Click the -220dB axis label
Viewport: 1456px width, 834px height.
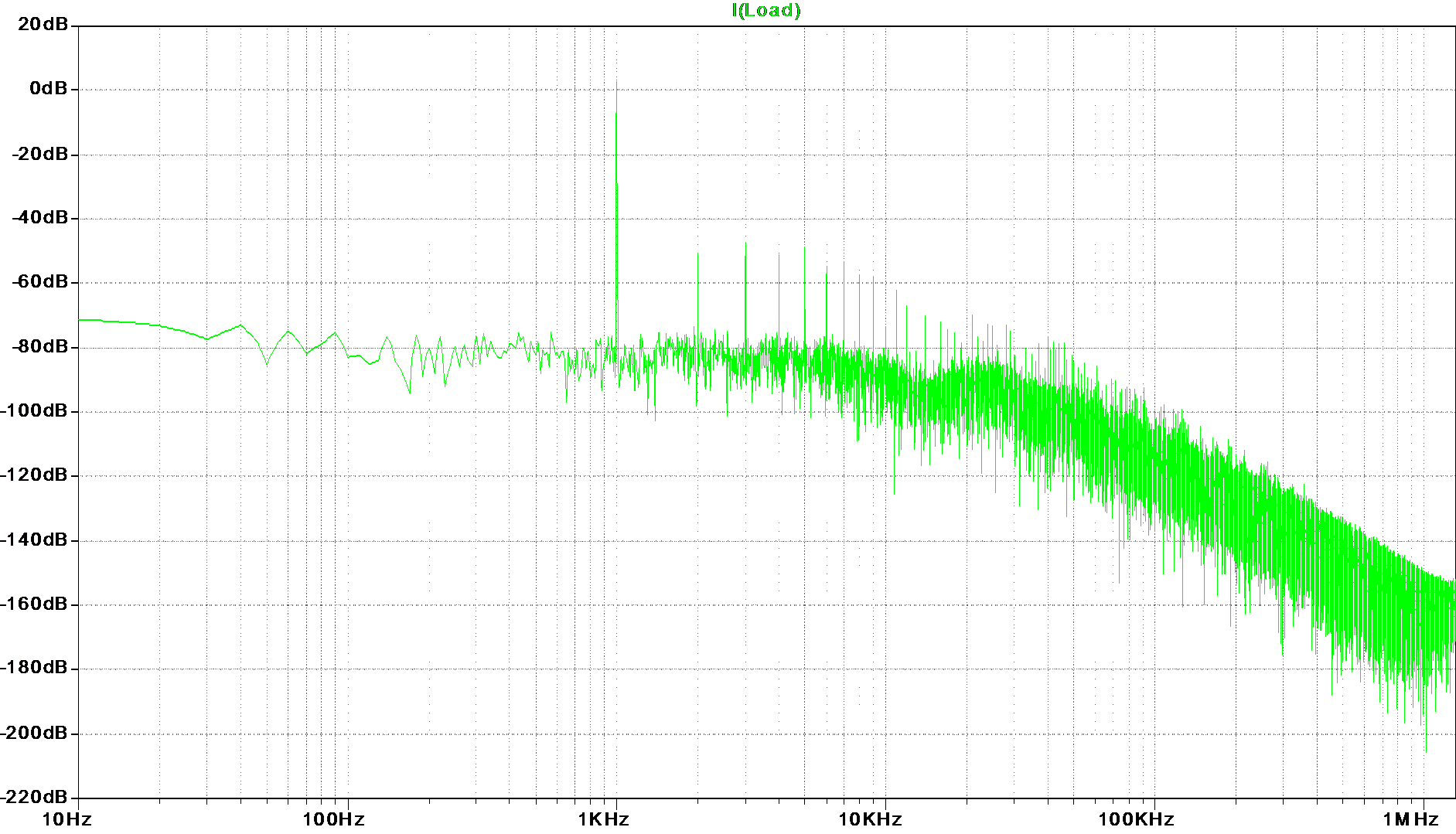[35, 795]
